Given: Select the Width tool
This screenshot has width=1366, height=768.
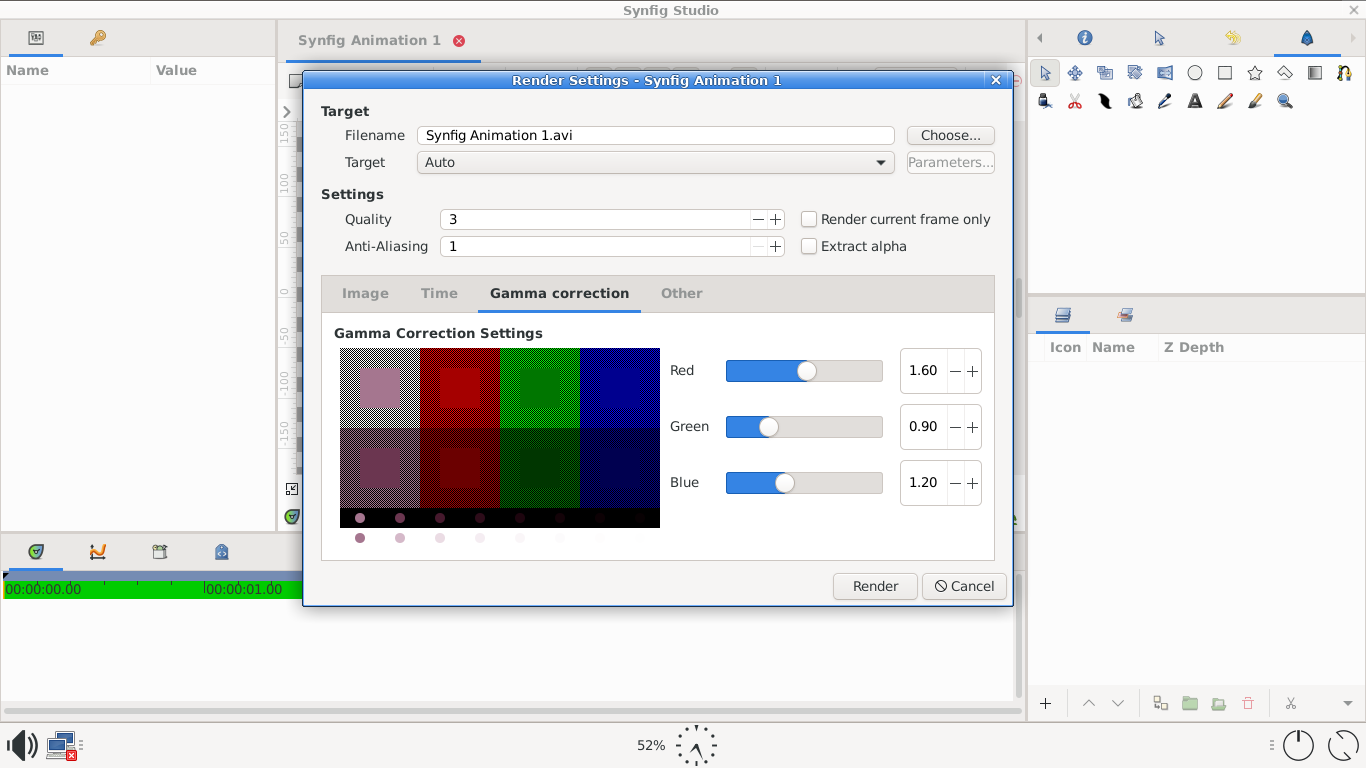Looking at the screenshot, I should point(1105,101).
